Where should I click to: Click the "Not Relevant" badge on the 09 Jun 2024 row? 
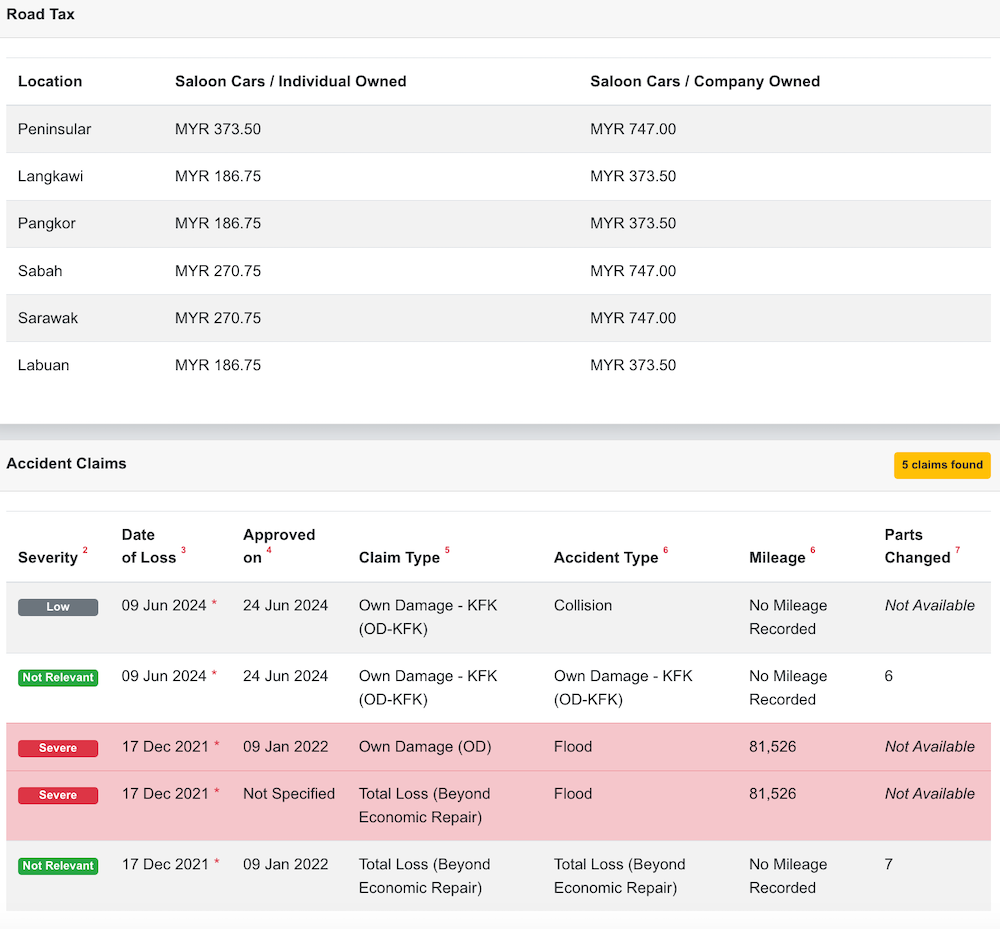pyautogui.click(x=58, y=678)
